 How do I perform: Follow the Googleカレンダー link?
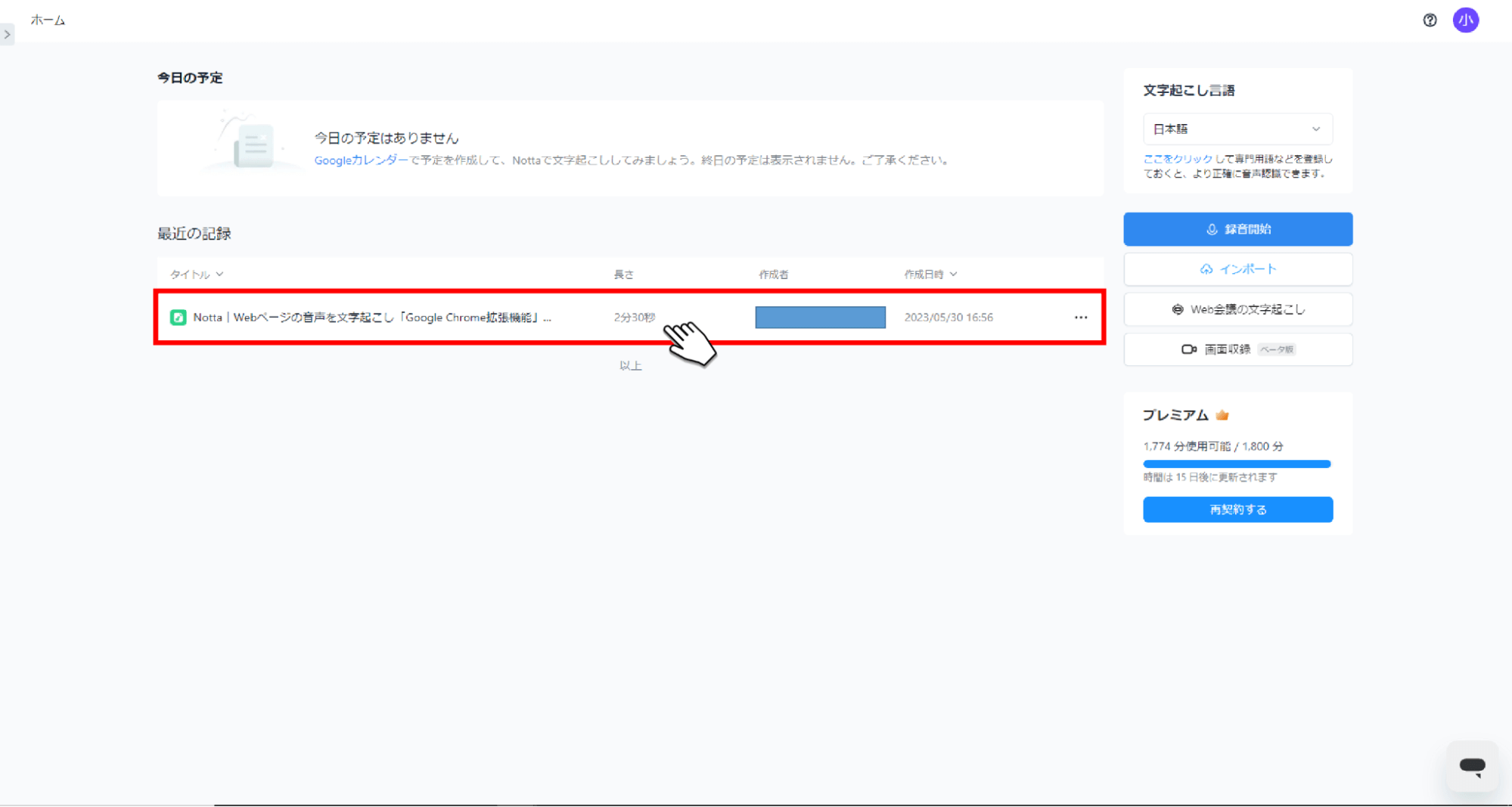(361, 160)
